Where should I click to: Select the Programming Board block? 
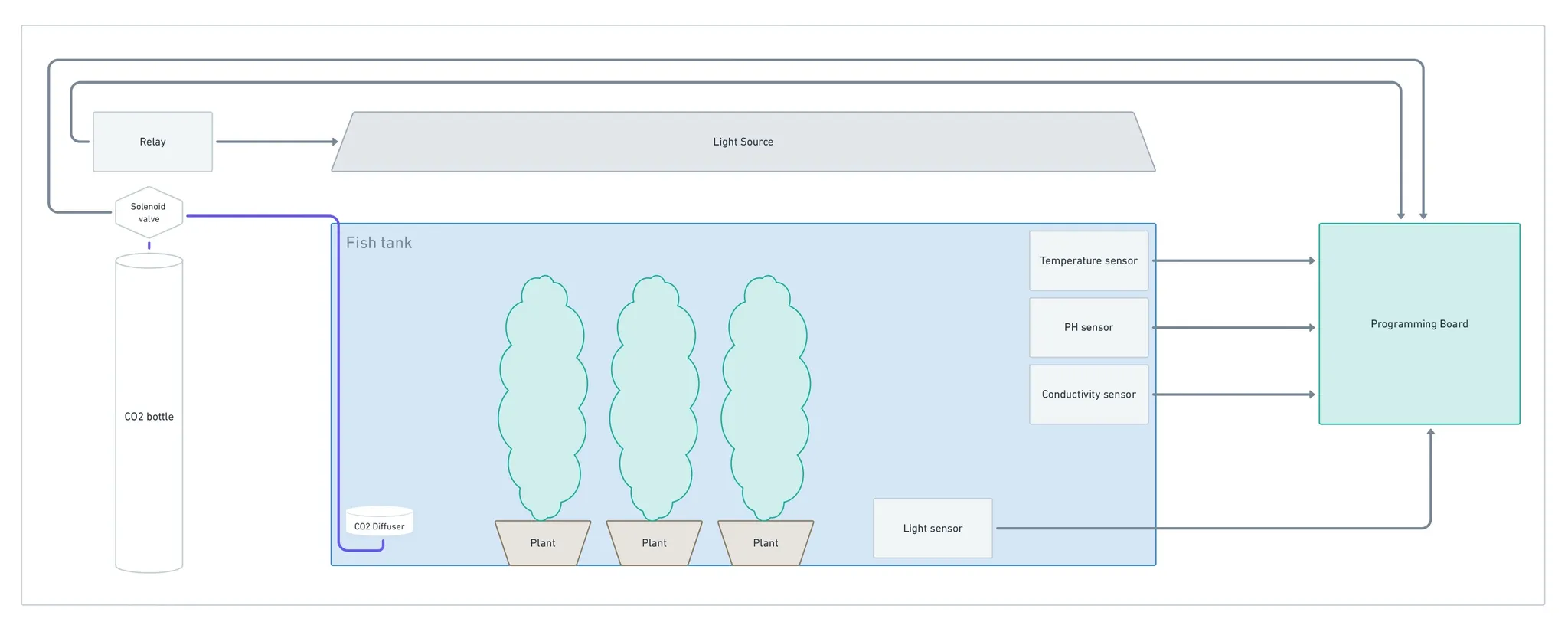(x=1419, y=324)
